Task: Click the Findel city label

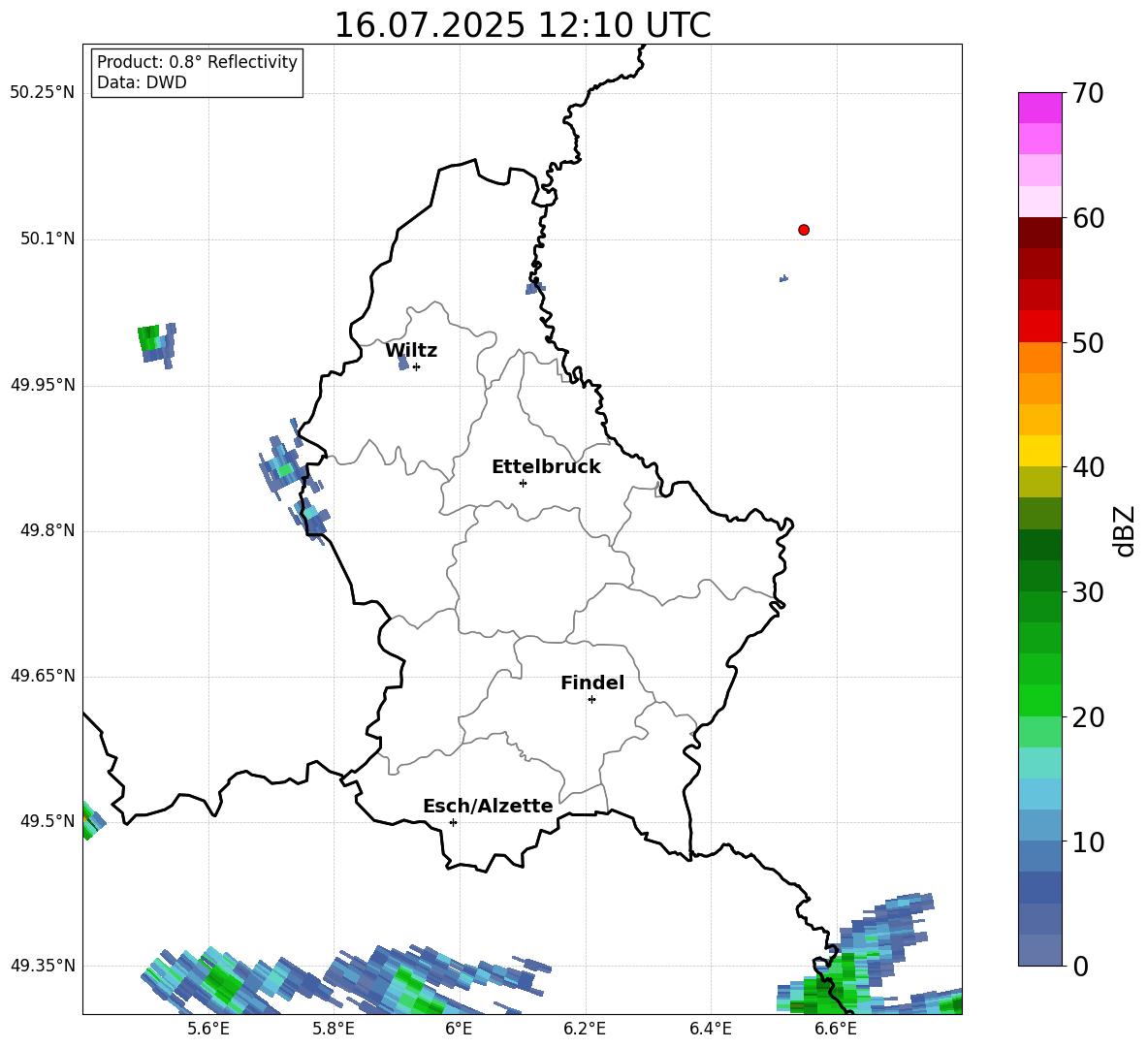Action: coord(592,683)
